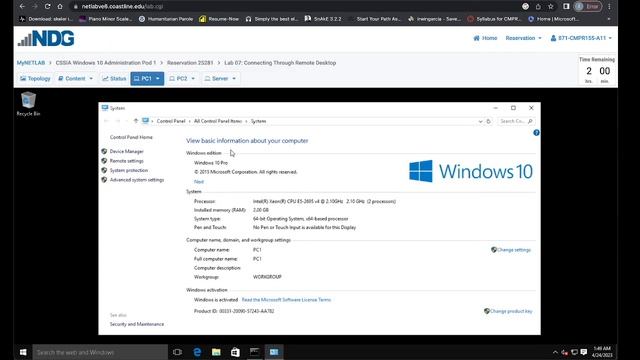Image resolution: width=640 pixels, height=360 pixels.
Task: Click Reservation 25281 breadcrumb
Action: click(190, 63)
